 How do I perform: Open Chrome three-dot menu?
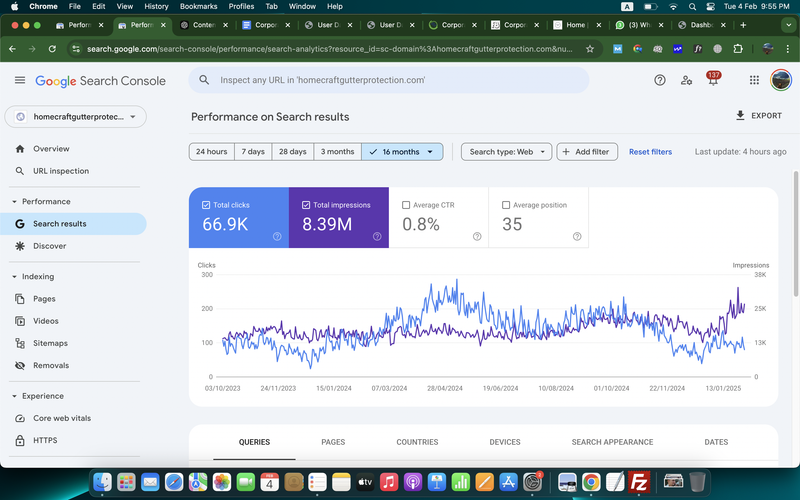(x=788, y=49)
